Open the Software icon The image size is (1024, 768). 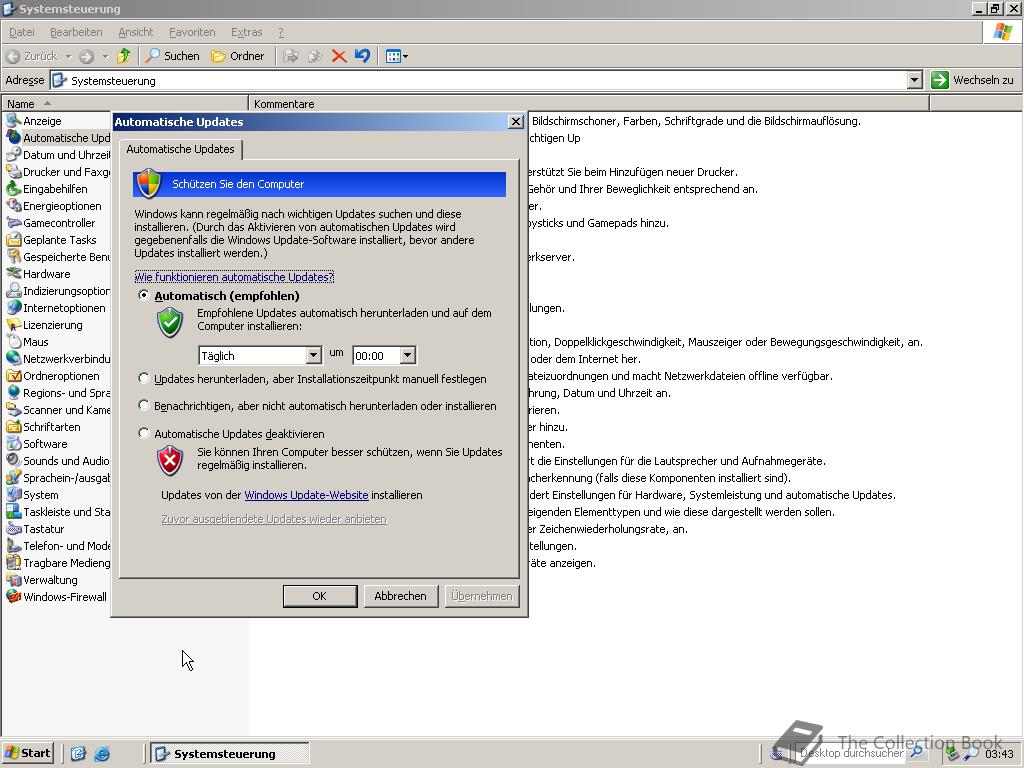point(14,443)
